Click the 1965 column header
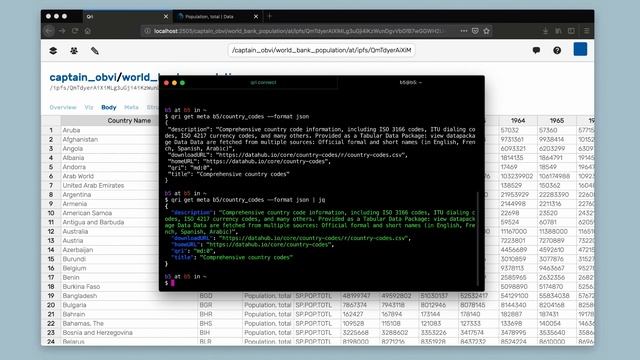Image resolution: width=640 pixels, height=360 pixels. click(x=557, y=120)
